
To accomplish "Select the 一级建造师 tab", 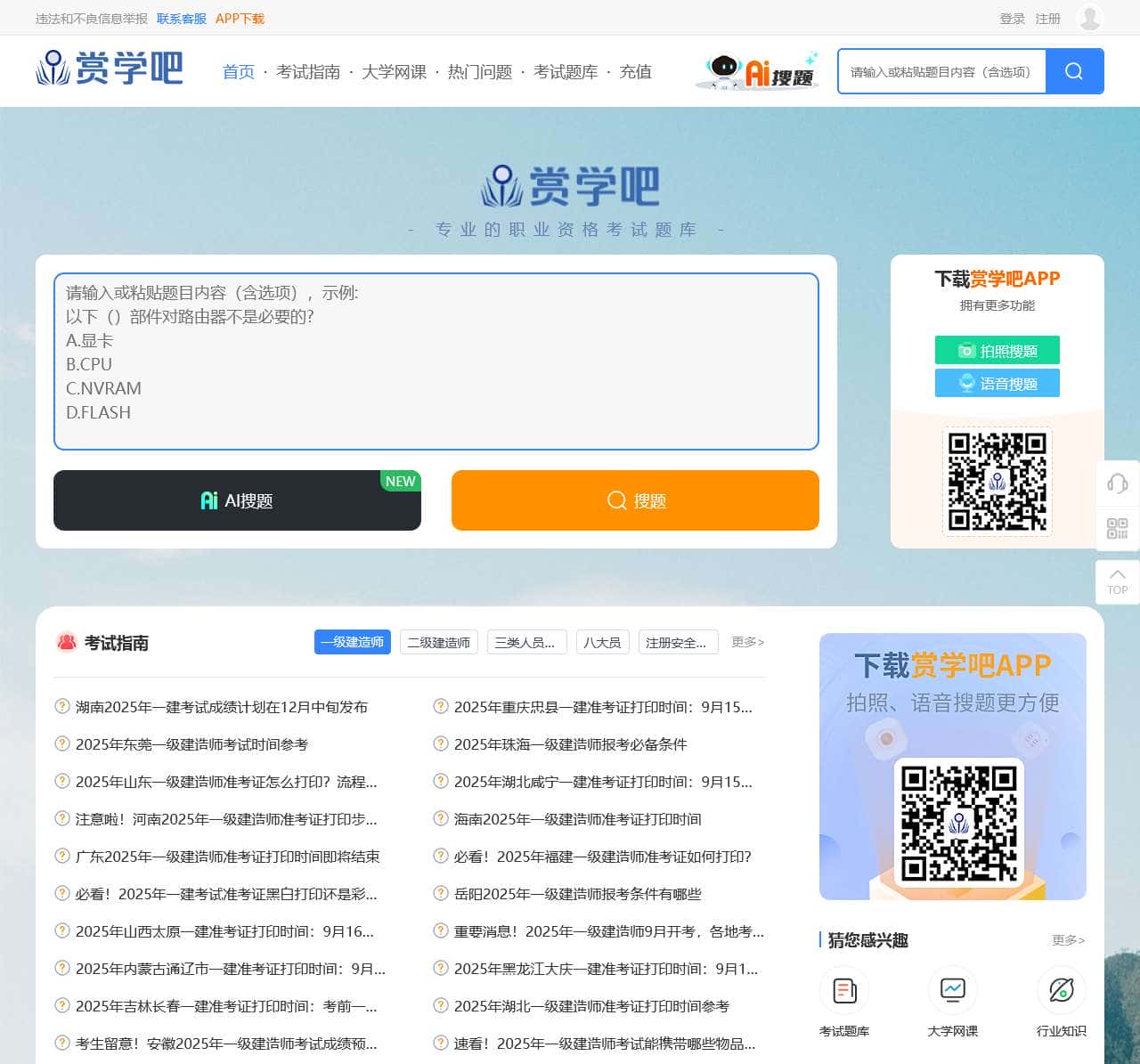I will 352,642.
